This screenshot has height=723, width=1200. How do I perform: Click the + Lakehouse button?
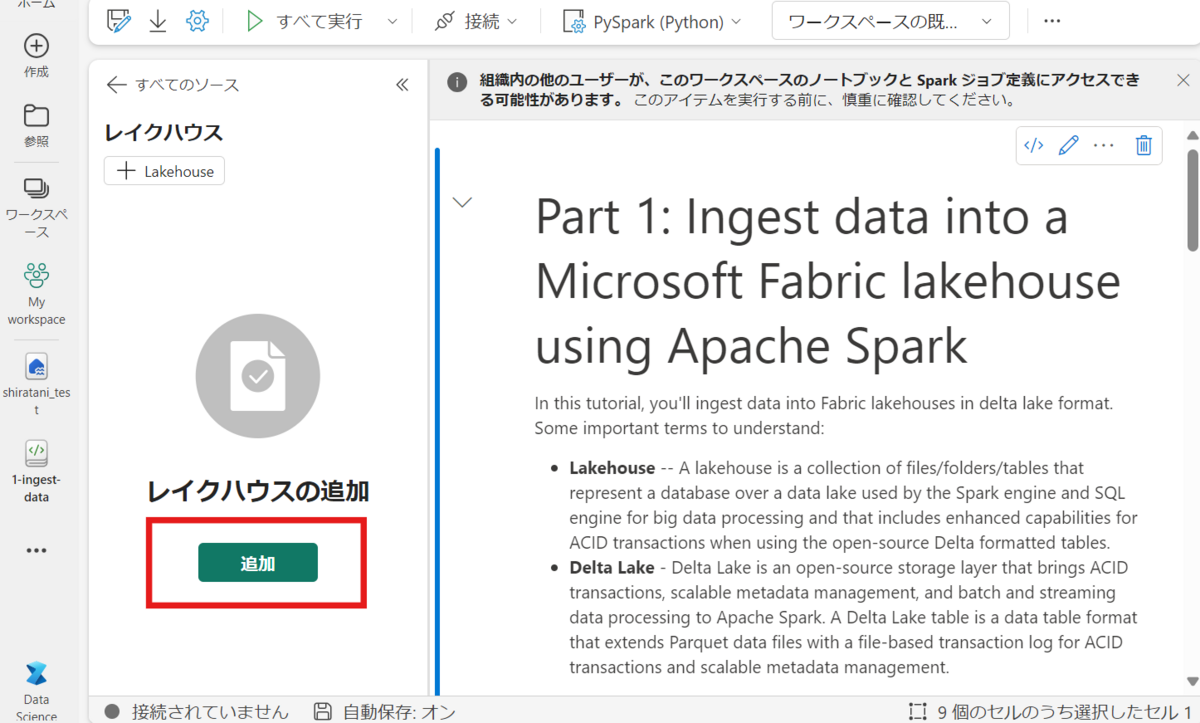(x=164, y=171)
